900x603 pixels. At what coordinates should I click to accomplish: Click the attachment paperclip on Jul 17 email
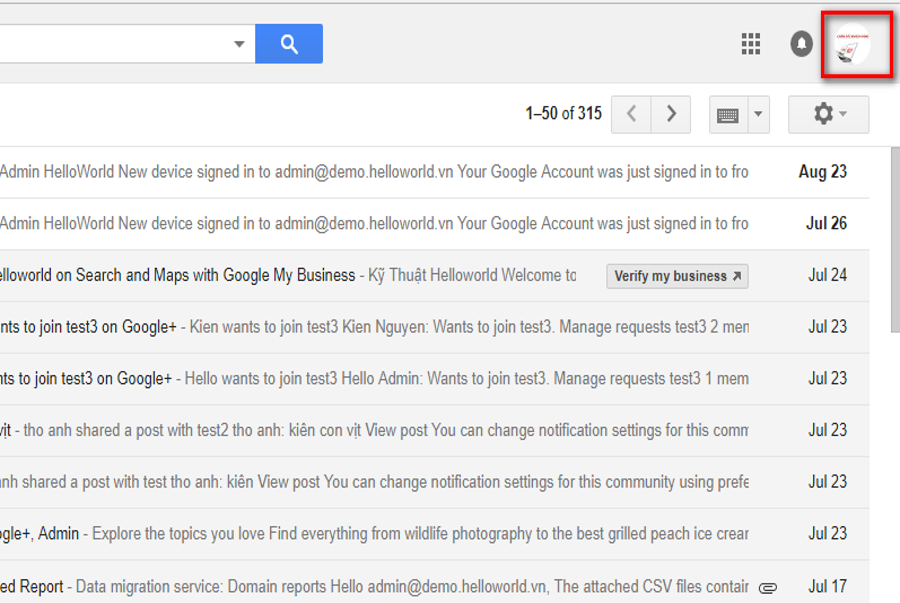767,588
